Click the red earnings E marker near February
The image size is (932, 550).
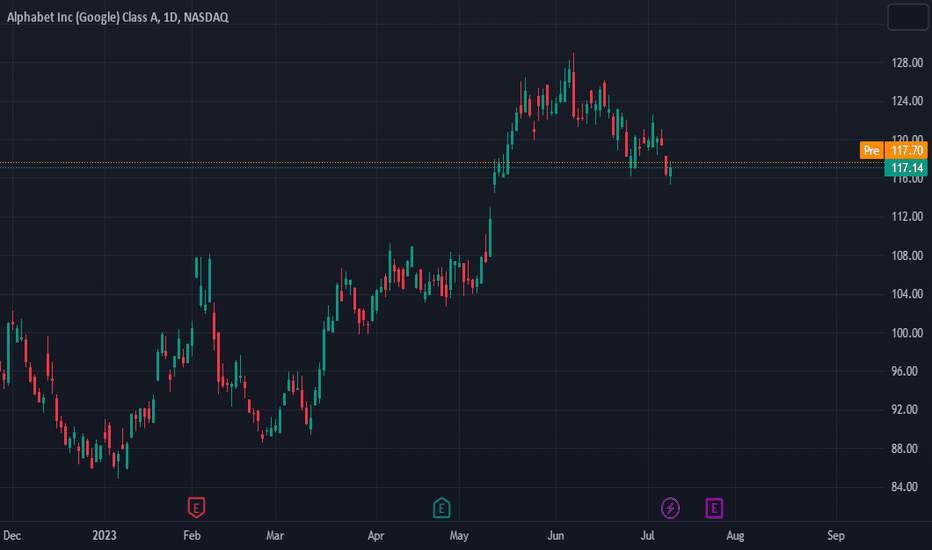point(196,508)
